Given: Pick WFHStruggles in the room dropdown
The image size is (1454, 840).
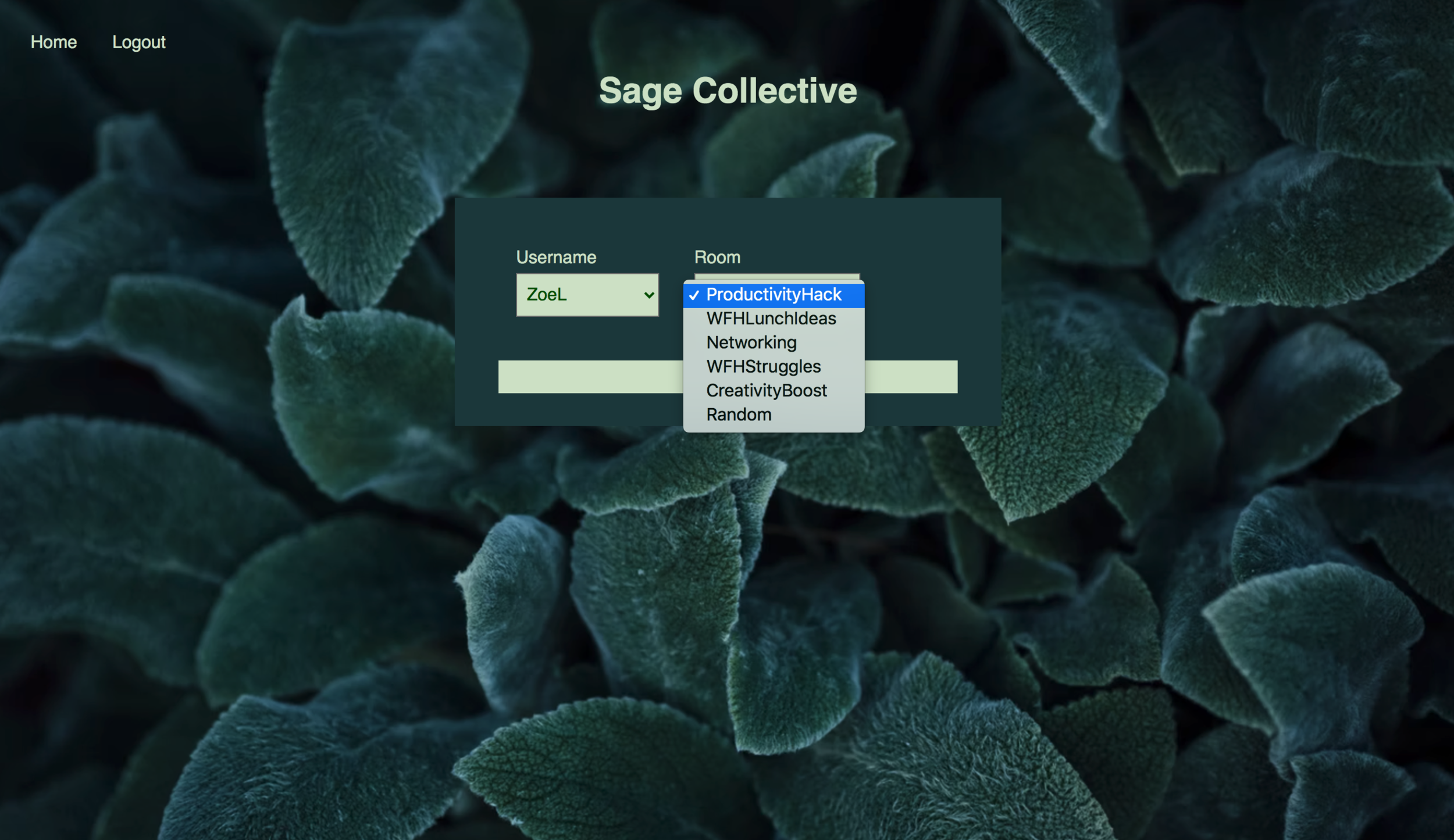Looking at the screenshot, I should pos(763,367).
